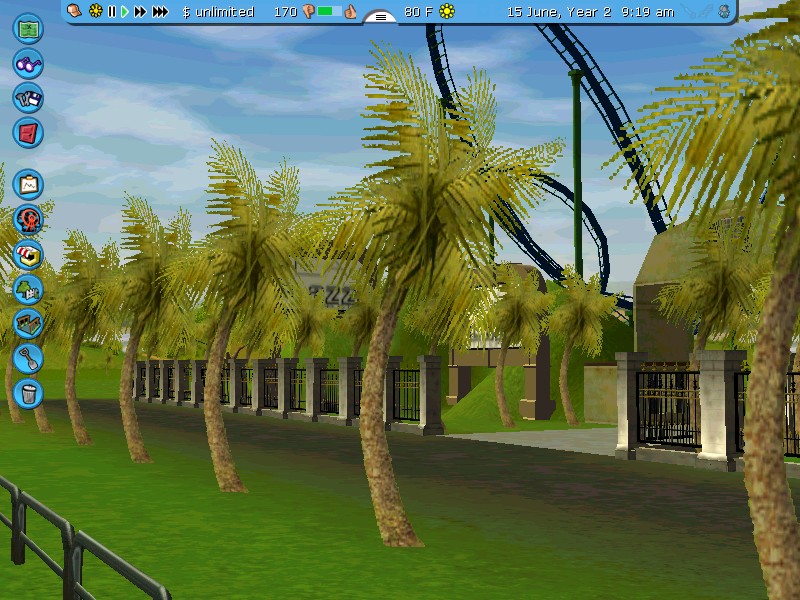Click the red exit door icon

tap(28, 133)
